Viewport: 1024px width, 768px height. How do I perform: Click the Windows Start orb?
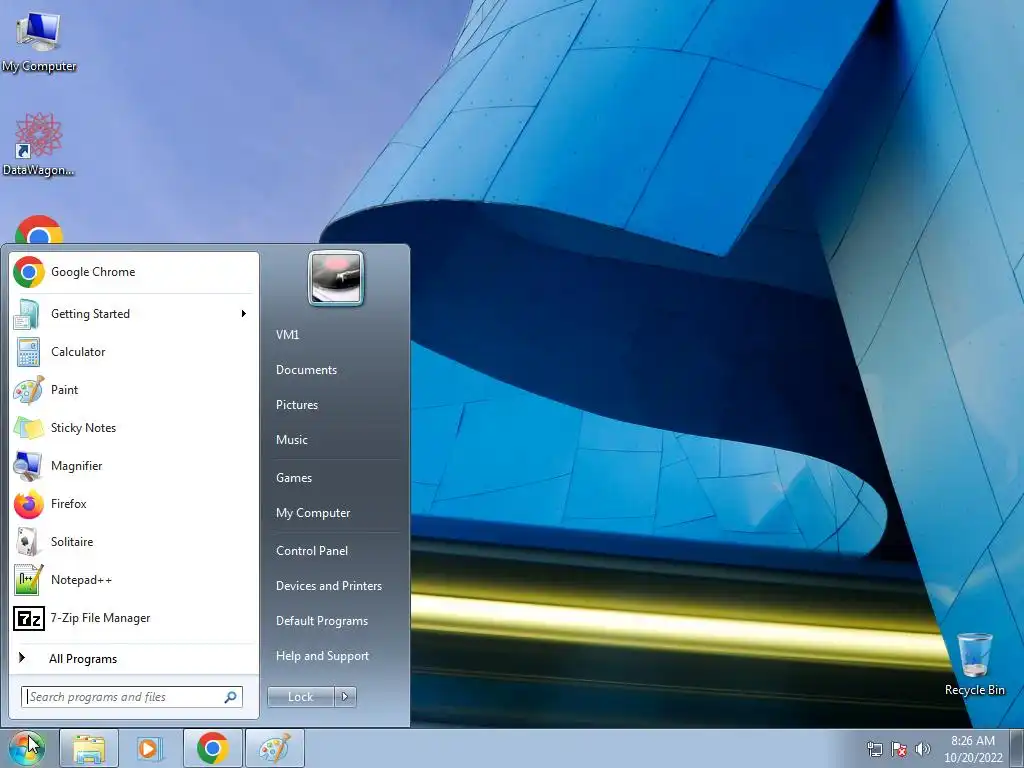pyautogui.click(x=27, y=748)
